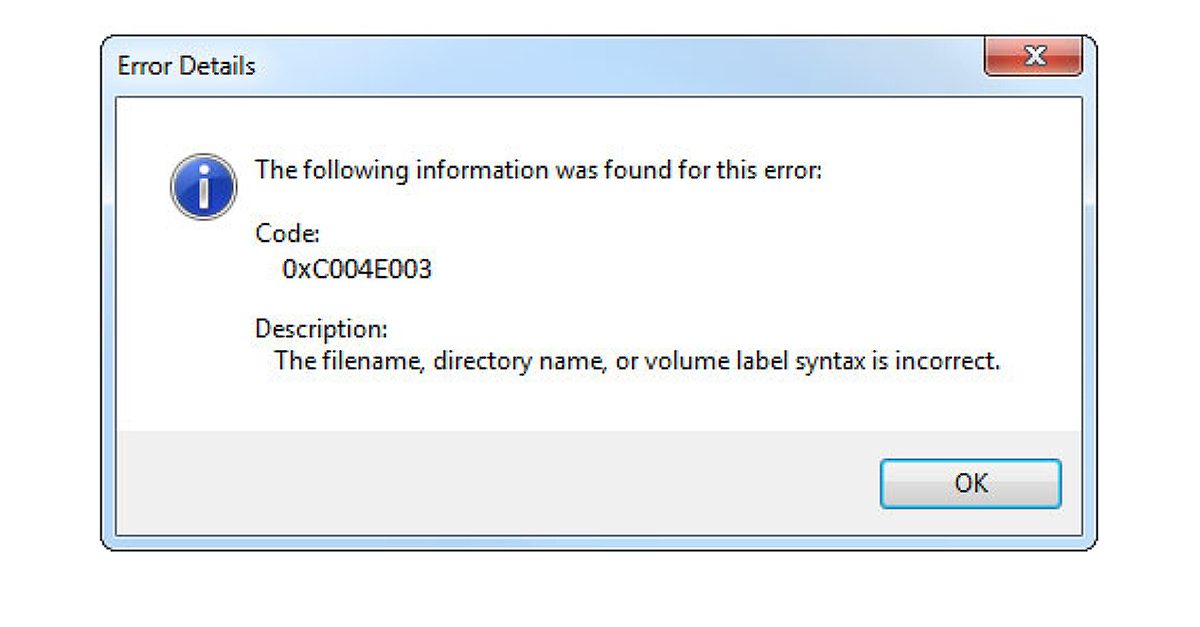Click "volume label" in the description text
1200x627 pixels.
[x=713, y=361]
